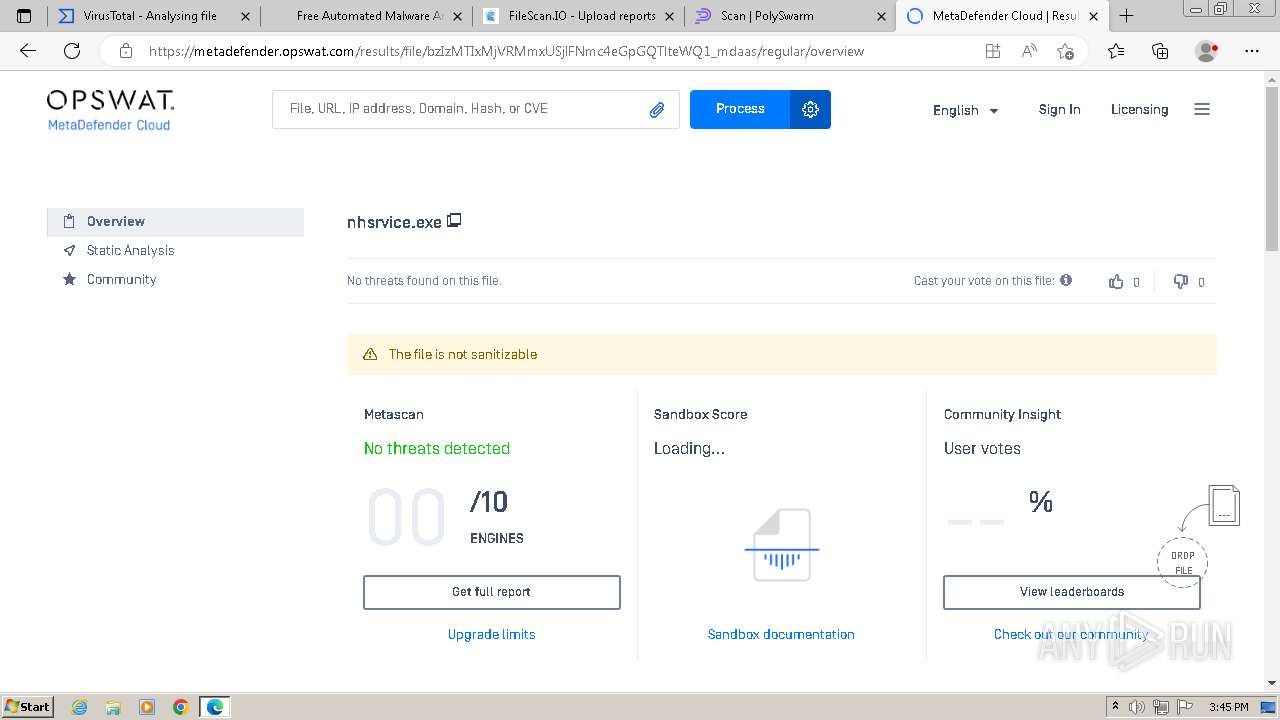Open Static Analysis in the sidebar
Image resolution: width=1280 pixels, height=720 pixels.
[130, 251]
